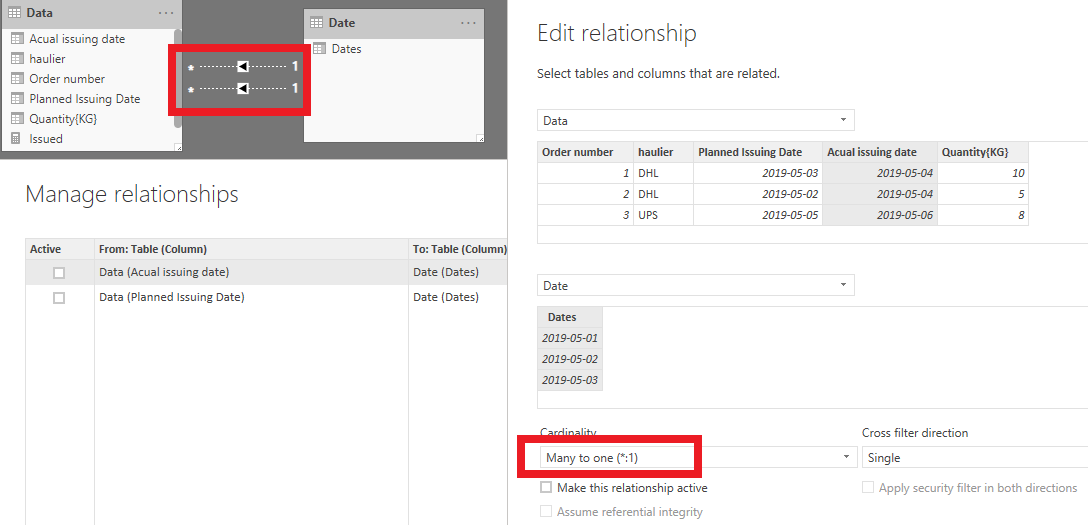1088x525 pixels.
Task: Select the Dates field icon in Date table
Action: [319, 49]
